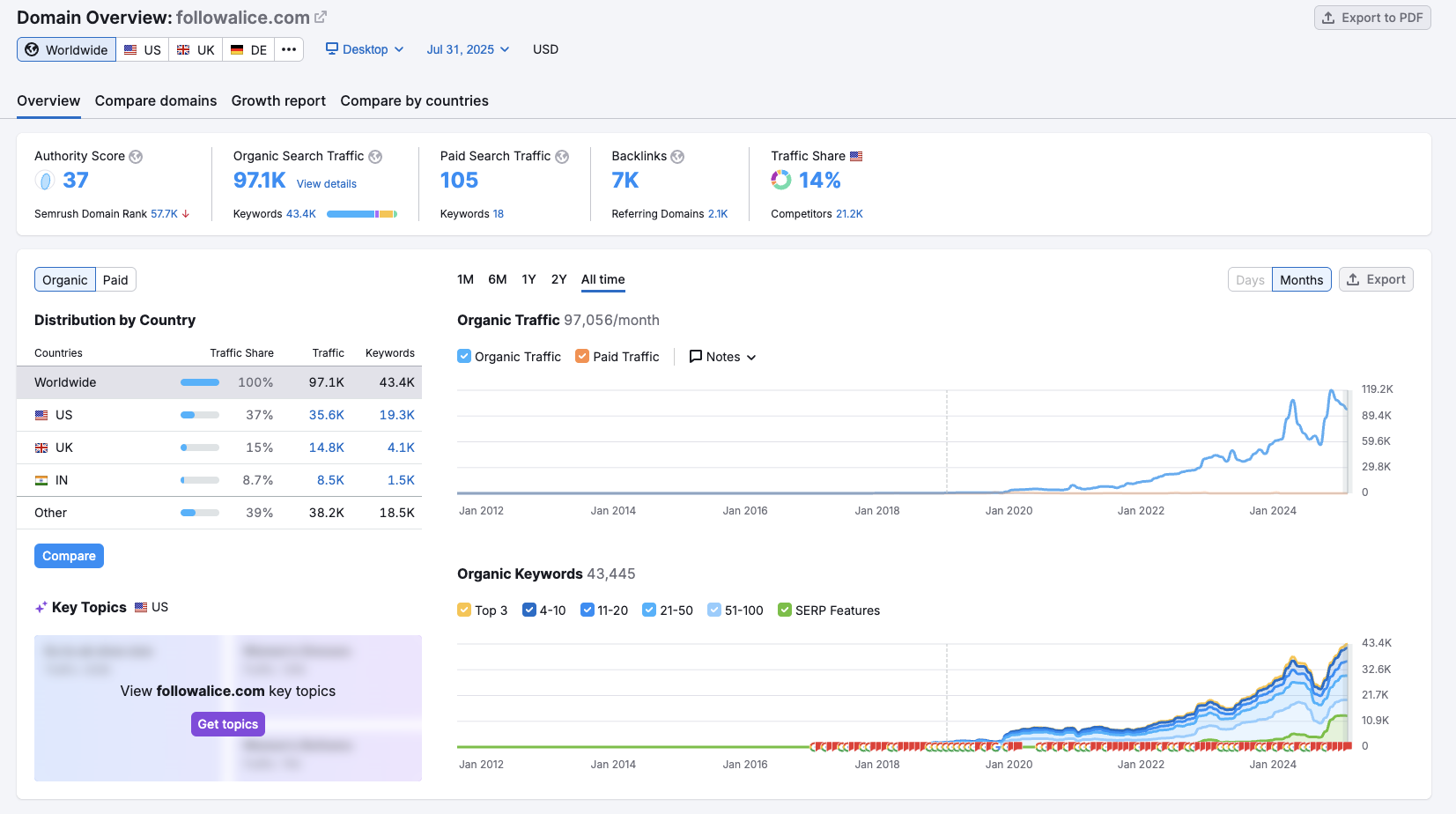Open the Desktop device dropdown
This screenshot has height=814, width=1456.
[x=365, y=49]
